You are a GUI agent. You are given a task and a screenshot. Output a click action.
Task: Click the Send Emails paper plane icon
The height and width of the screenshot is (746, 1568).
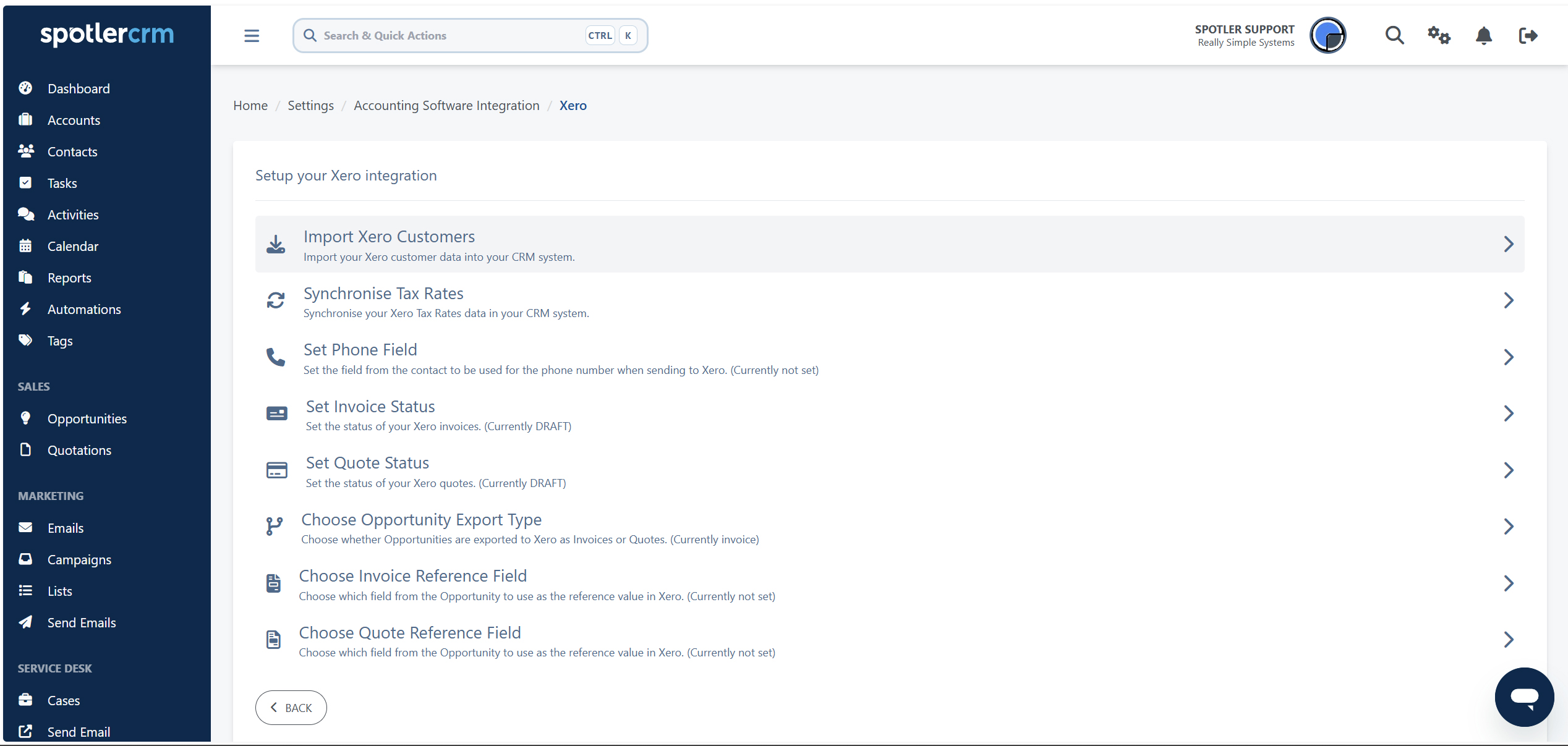point(25,622)
